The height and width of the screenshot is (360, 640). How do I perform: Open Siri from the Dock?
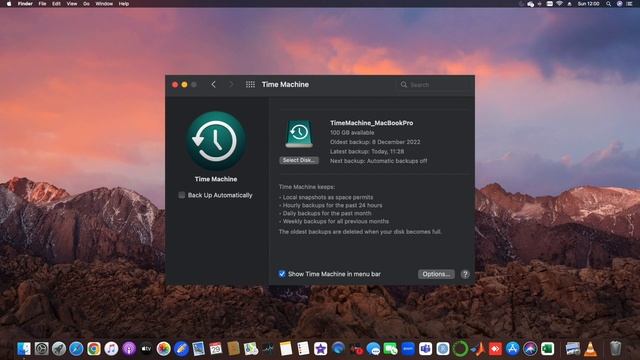(530, 349)
